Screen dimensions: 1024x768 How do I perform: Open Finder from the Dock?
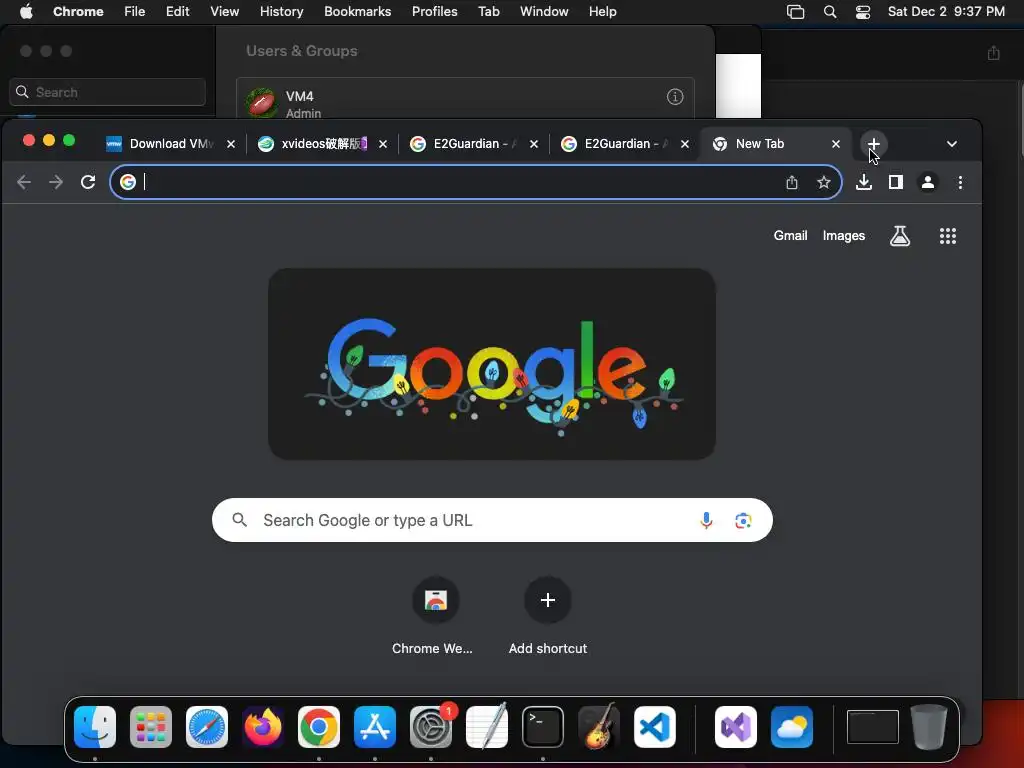point(95,727)
